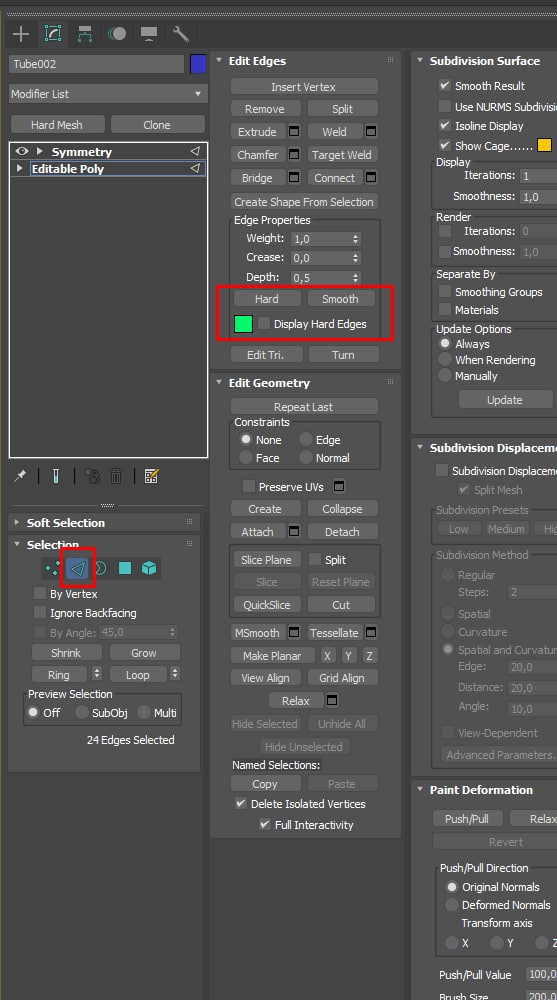This screenshot has height=1000, width=557.
Task: Expand the Symmetry modifier in stack
Action: coord(40,151)
